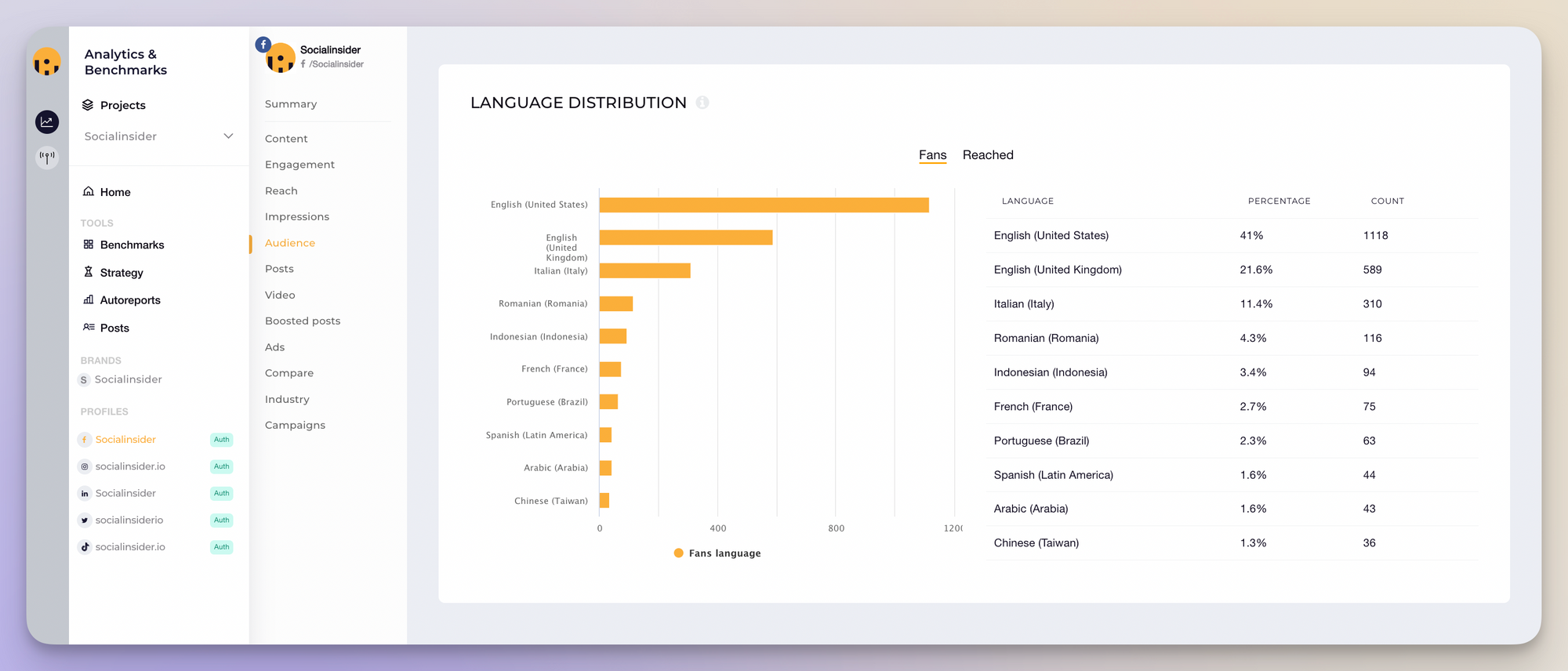Click the Home house icon
The width and height of the screenshot is (1568, 671).
pos(89,191)
